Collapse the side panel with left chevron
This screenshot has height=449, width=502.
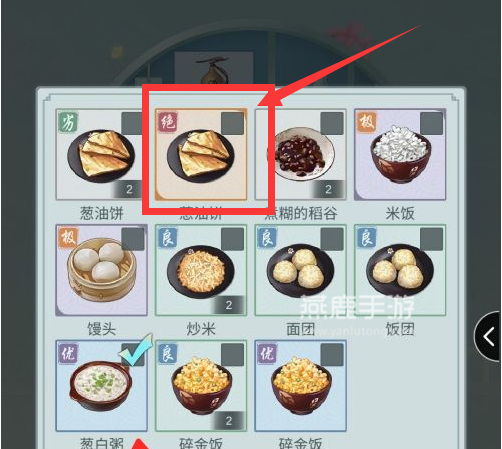click(488, 337)
